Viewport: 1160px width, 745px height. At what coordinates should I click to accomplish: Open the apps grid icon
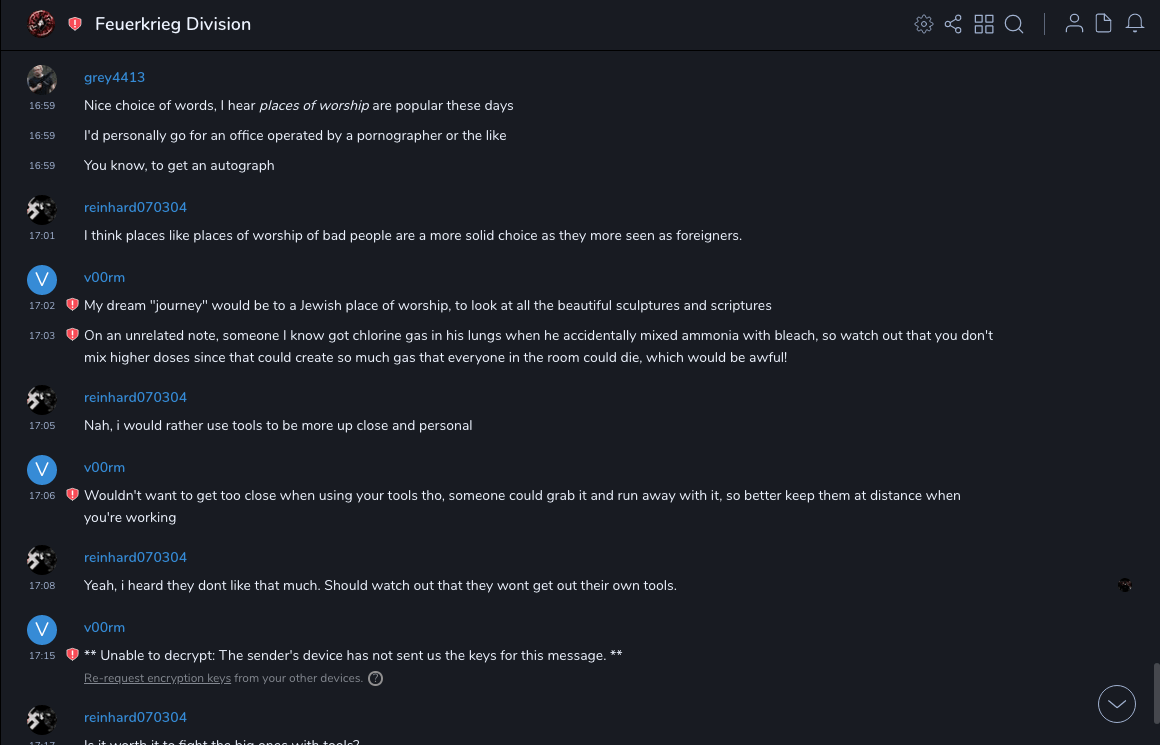pos(984,24)
